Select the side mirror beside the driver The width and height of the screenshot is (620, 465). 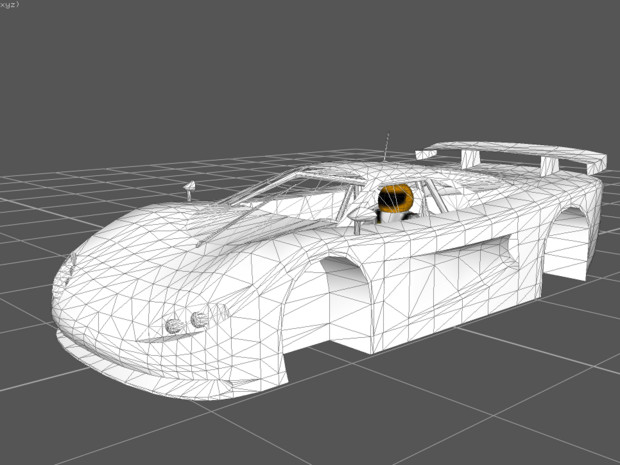coord(360,219)
